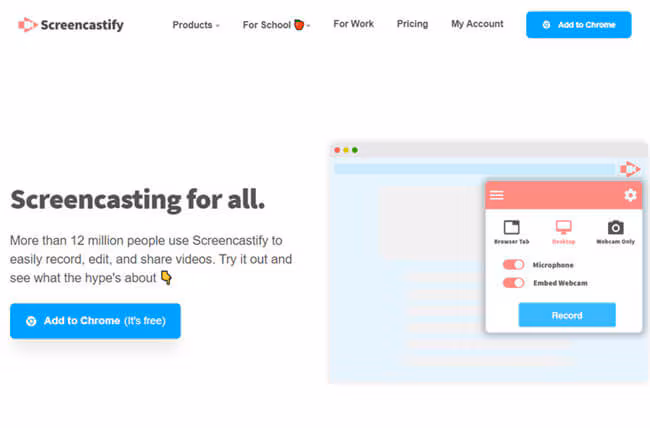650x428 pixels.
Task: Click Add to Chrome (It's free) button
Action: tap(95, 321)
